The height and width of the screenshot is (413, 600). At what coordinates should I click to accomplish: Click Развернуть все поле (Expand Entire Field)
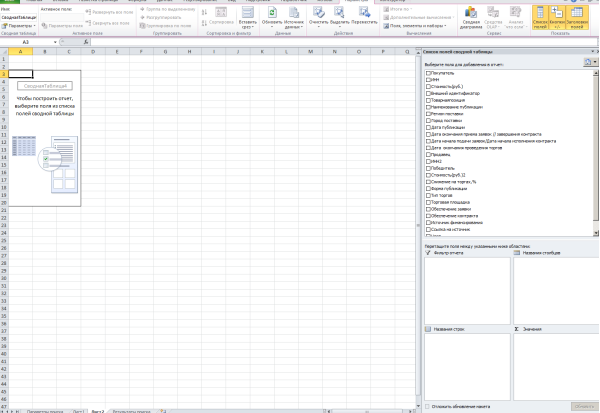click(109, 12)
